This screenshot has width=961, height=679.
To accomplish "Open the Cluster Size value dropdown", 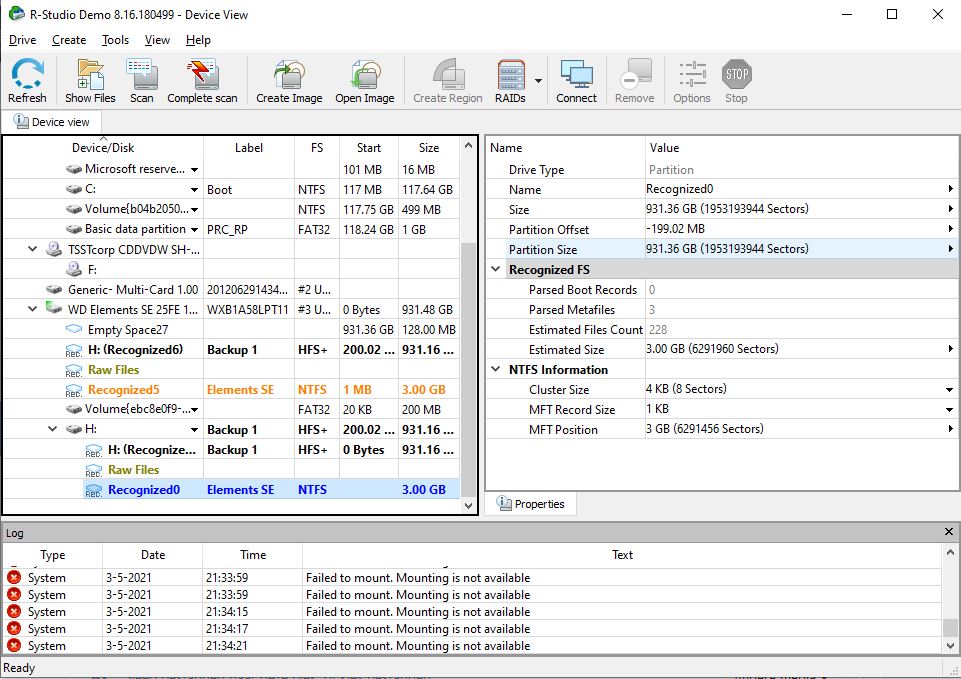I will (x=950, y=390).
